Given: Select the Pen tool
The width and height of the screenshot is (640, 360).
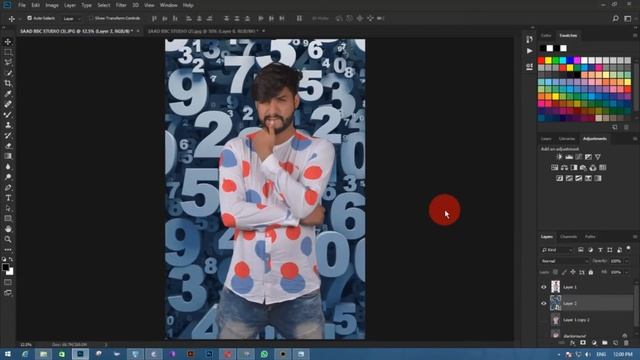Looking at the screenshot, I should [x=8, y=187].
